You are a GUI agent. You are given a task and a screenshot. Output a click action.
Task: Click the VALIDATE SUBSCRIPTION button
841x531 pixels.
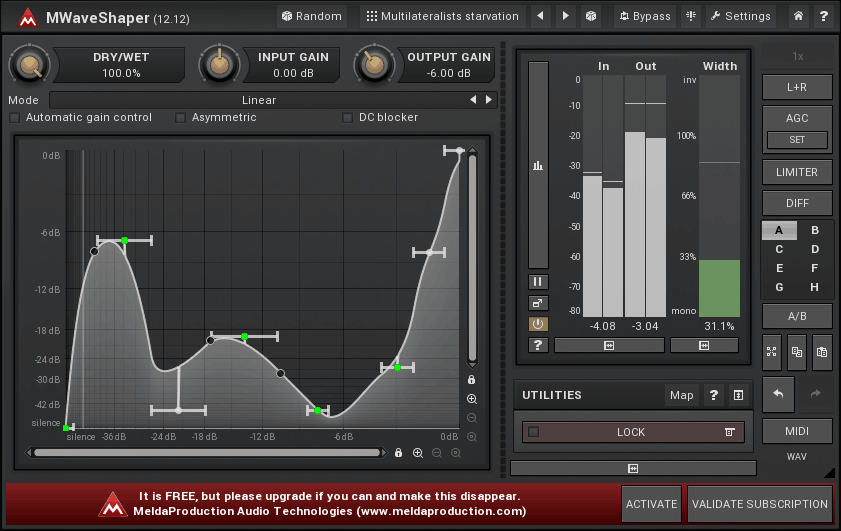[760, 504]
